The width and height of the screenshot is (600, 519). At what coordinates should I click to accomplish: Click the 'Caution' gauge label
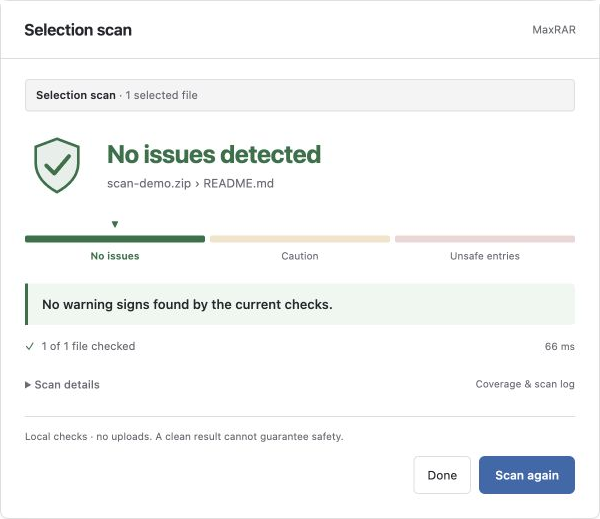300,256
